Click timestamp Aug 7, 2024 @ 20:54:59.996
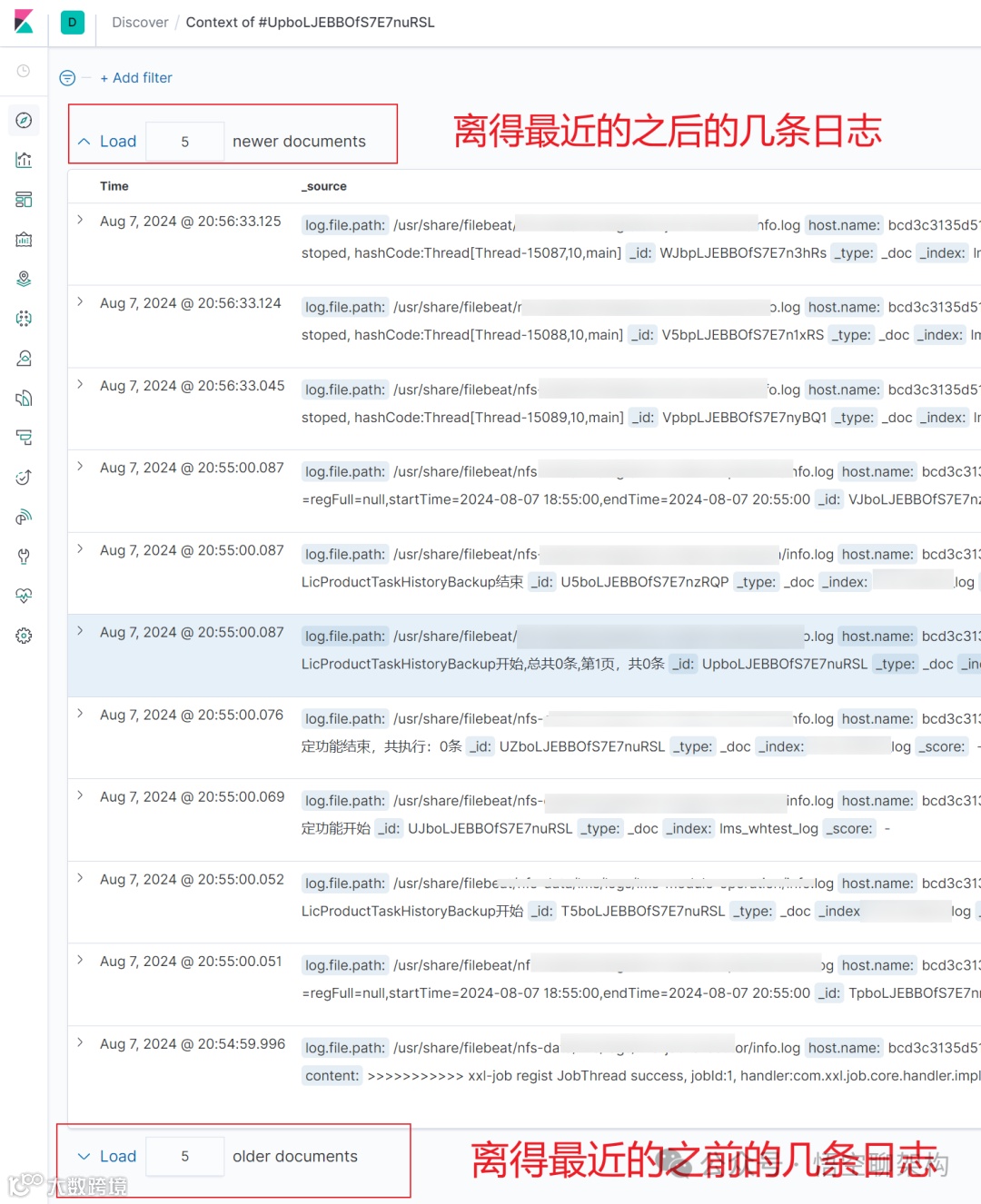This screenshot has width=981, height=1204. point(193,1044)
